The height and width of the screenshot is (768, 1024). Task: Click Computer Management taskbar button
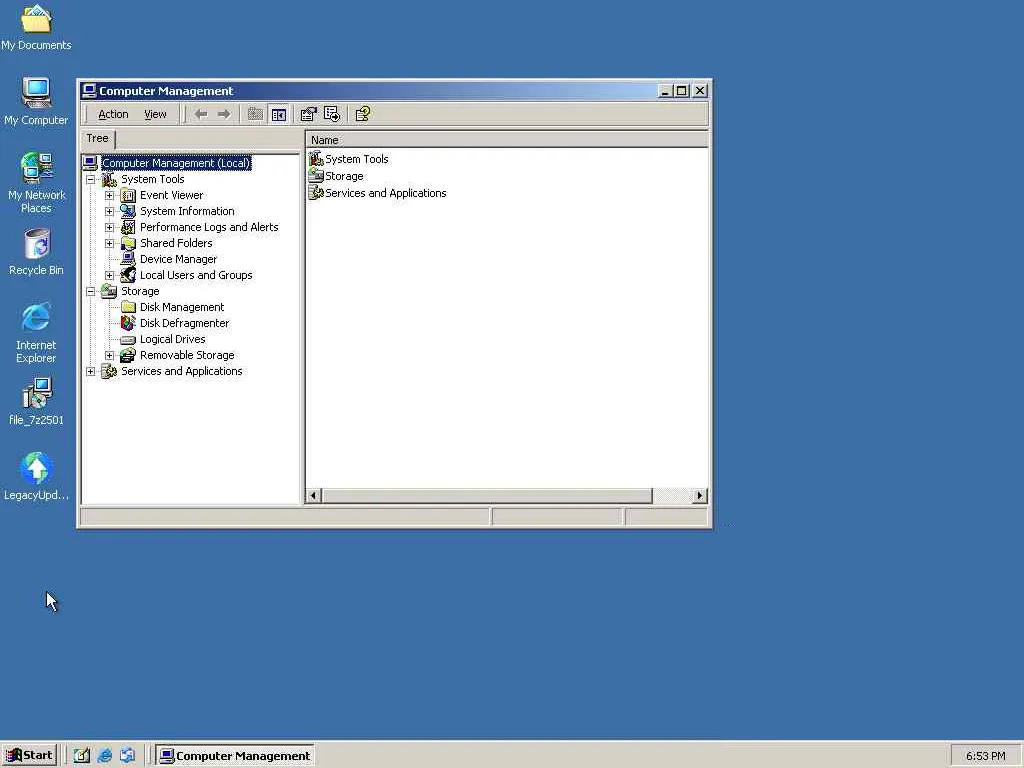[236, 756]
